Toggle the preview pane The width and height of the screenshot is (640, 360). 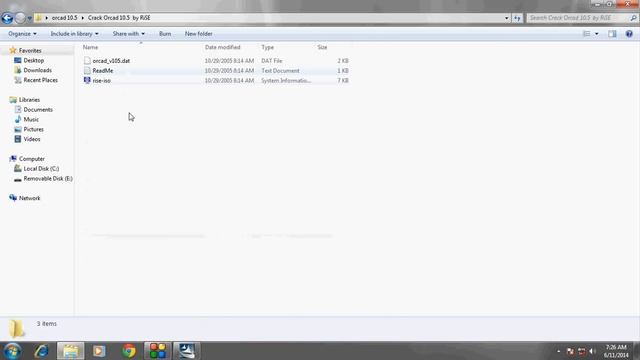click(x=612, y=34)
